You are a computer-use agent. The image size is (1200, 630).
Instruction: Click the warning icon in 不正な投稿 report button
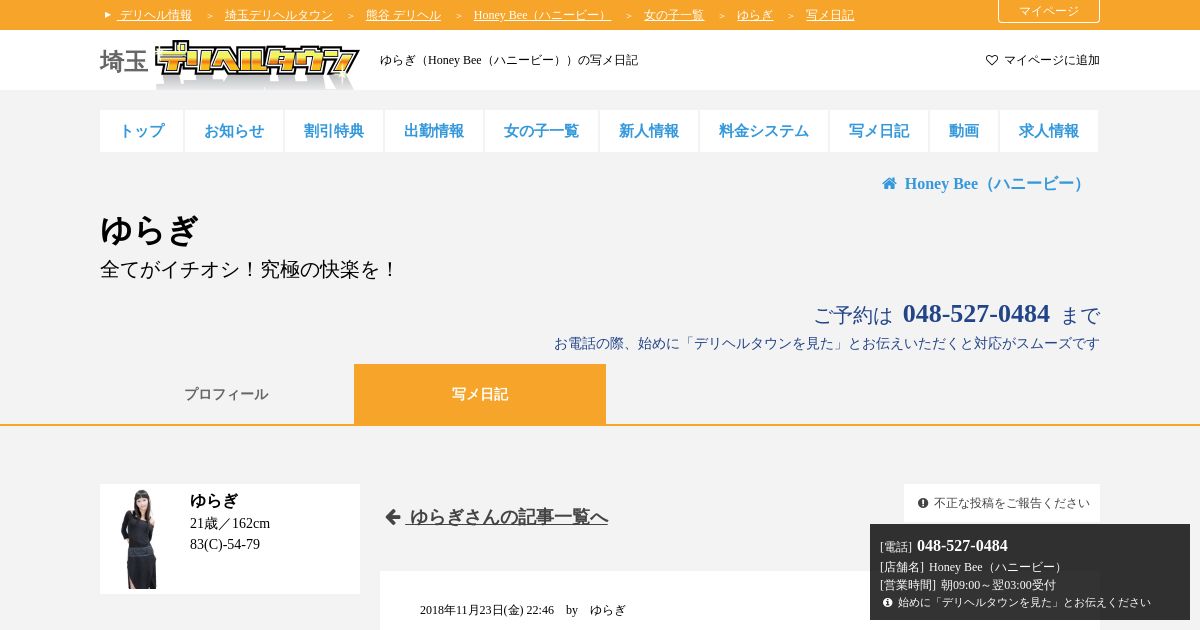[923, 503]
